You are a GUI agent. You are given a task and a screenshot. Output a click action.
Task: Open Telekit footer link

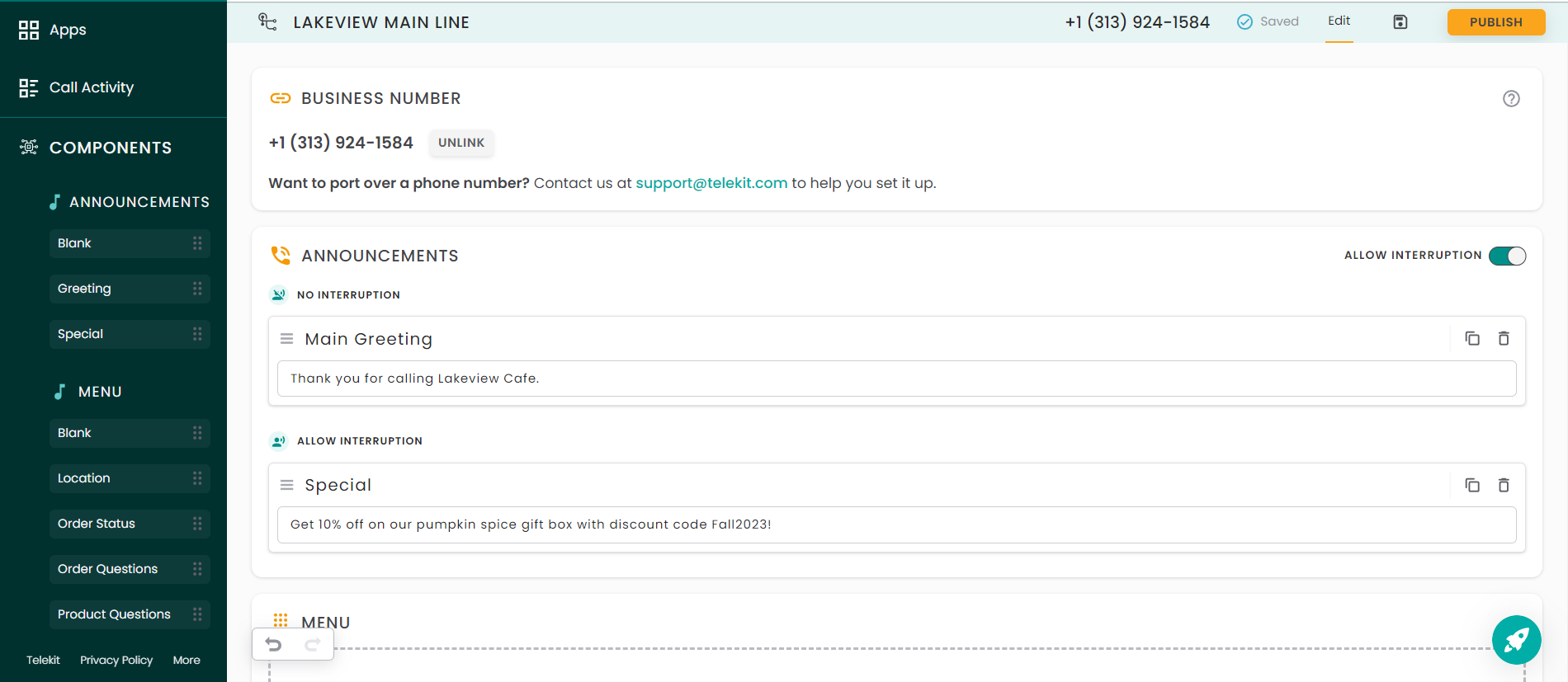coord(43,660)
